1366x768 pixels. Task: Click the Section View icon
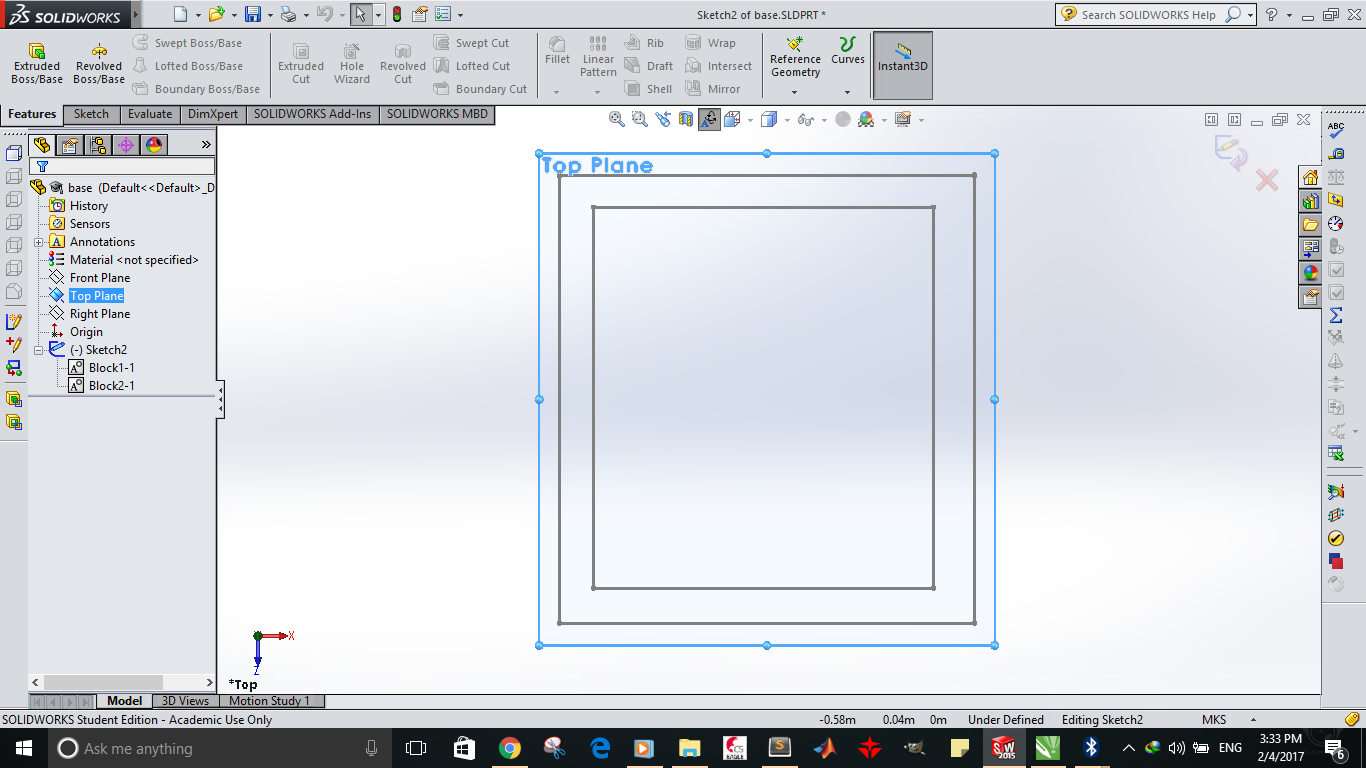pyautogui.click(x=686, y=119)
